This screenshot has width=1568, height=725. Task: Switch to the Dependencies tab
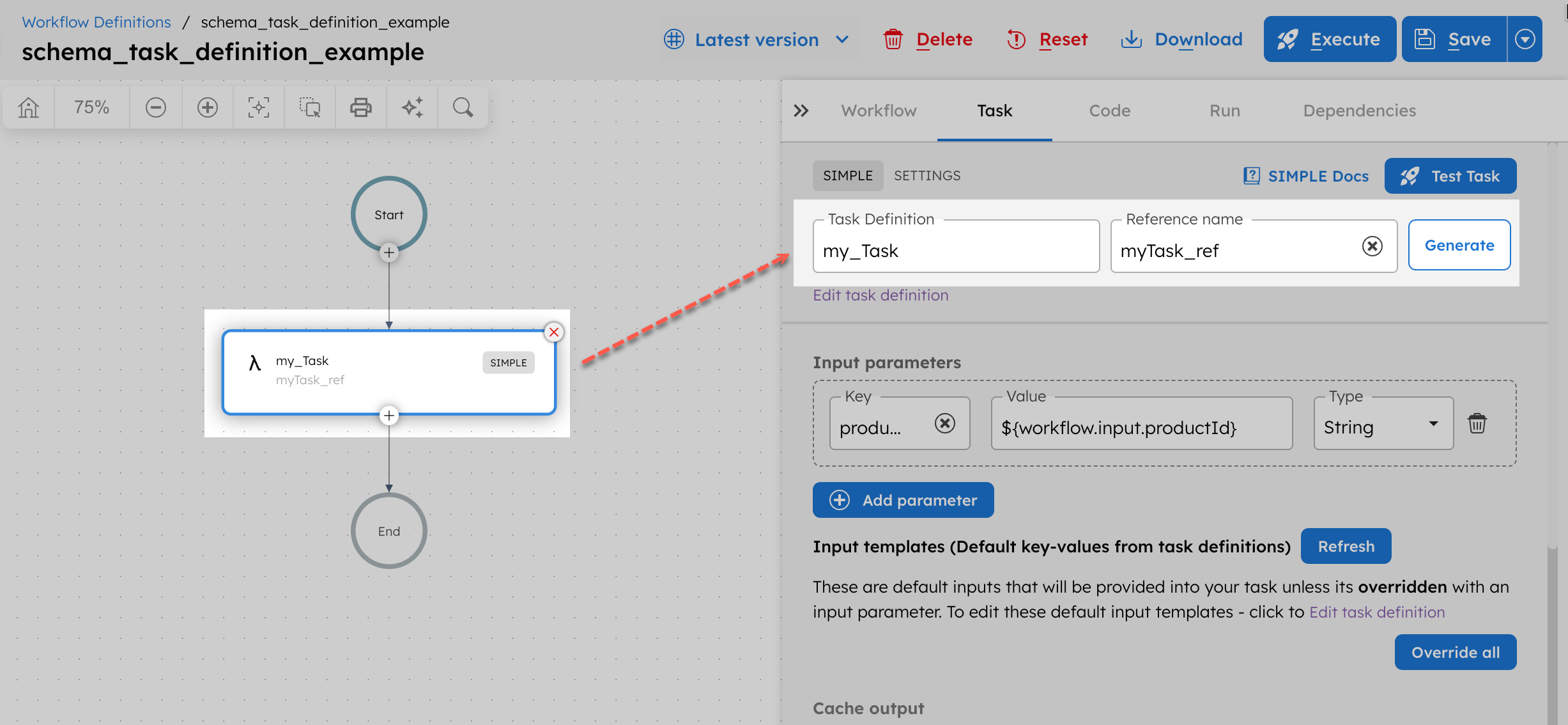pos(1359,111)
